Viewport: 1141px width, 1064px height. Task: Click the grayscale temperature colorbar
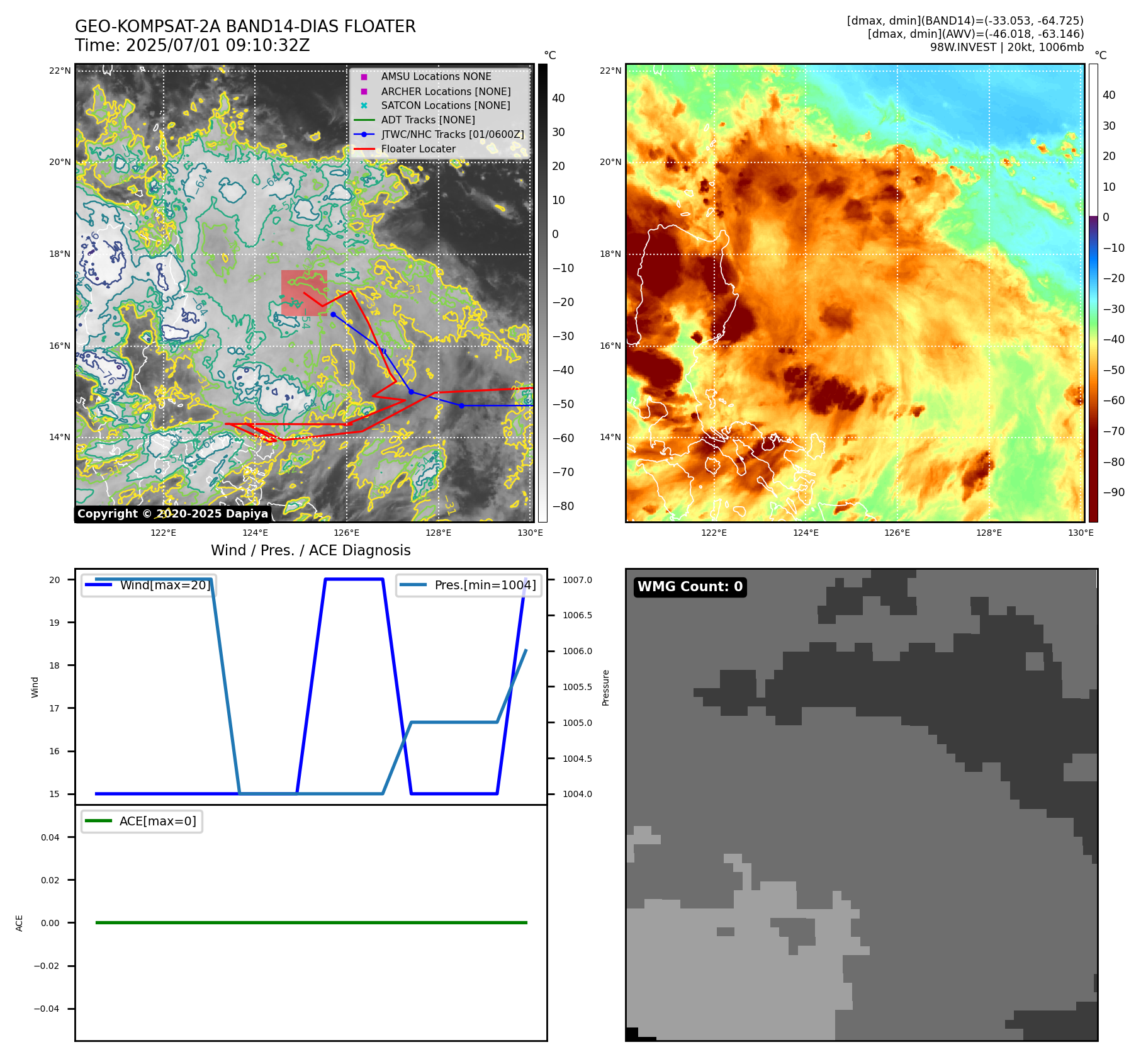542,293
